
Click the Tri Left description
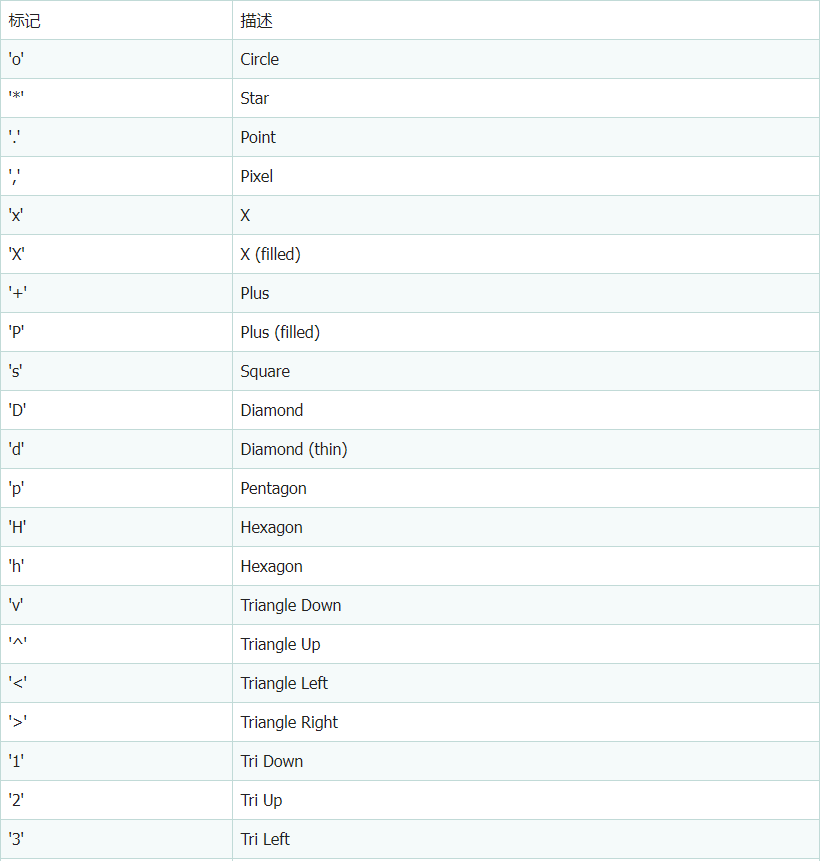[x=265, y=839]
